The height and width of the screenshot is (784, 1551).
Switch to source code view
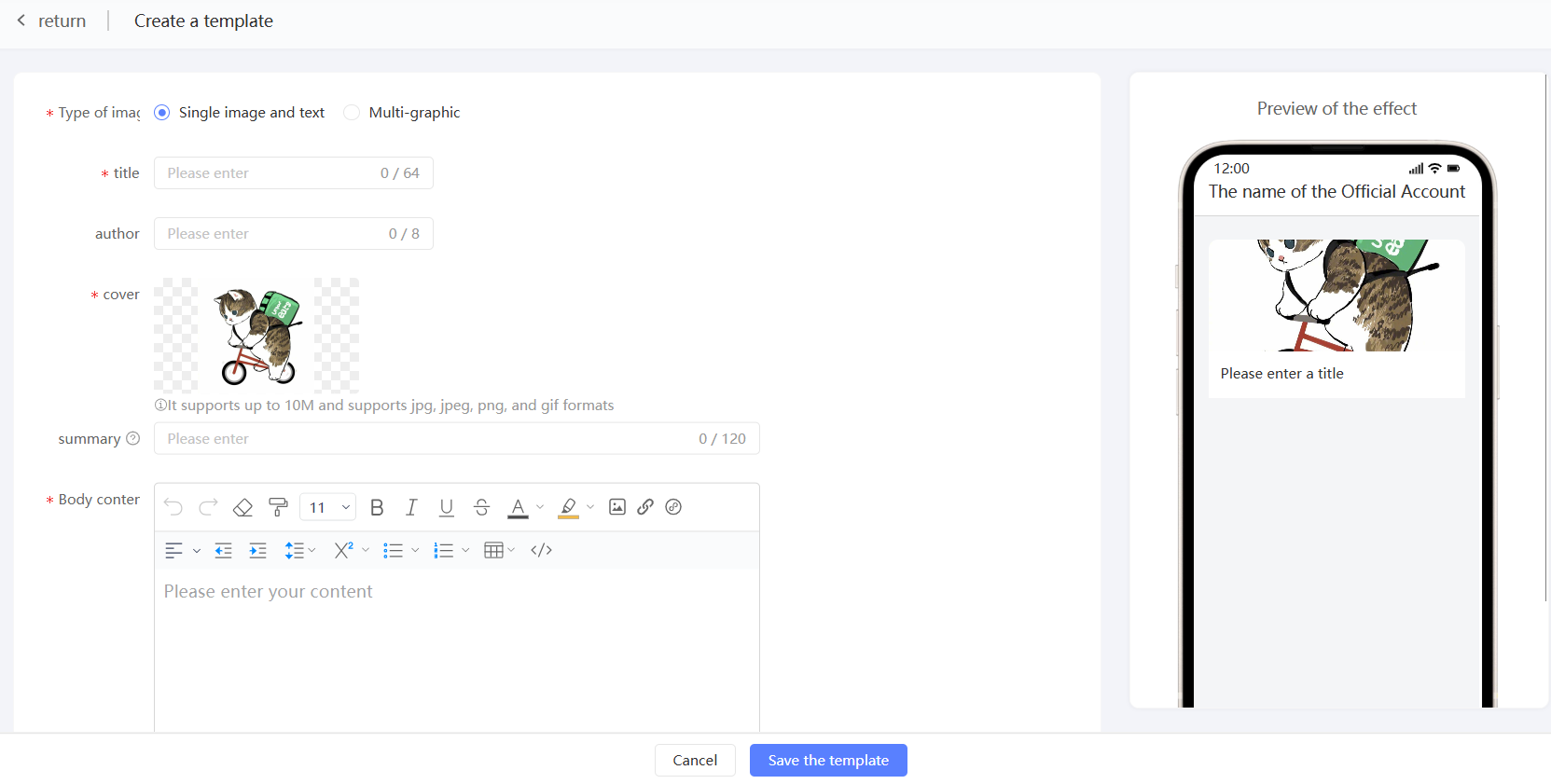(x=541, y=550)
